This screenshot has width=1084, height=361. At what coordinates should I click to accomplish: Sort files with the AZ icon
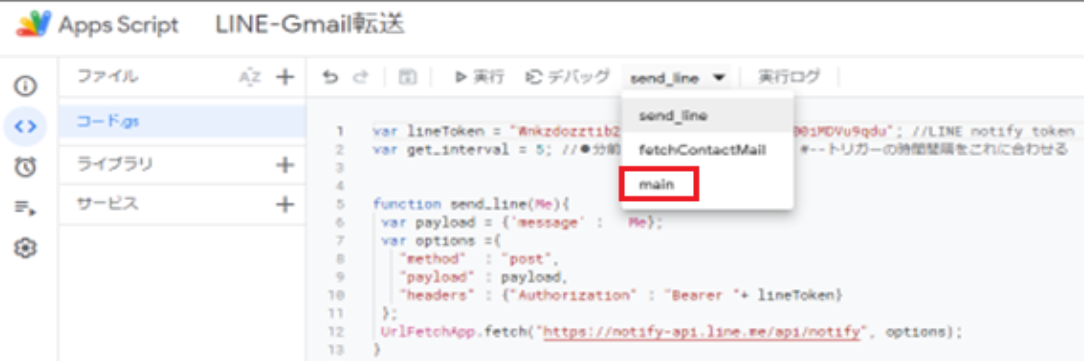[250, 77]
